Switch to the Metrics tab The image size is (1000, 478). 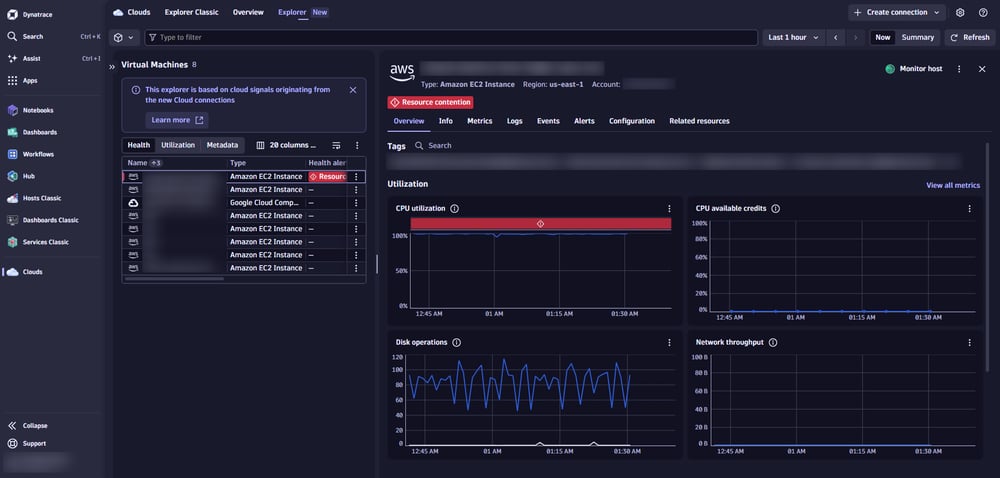pyautogui.click(x=480, y=121)
